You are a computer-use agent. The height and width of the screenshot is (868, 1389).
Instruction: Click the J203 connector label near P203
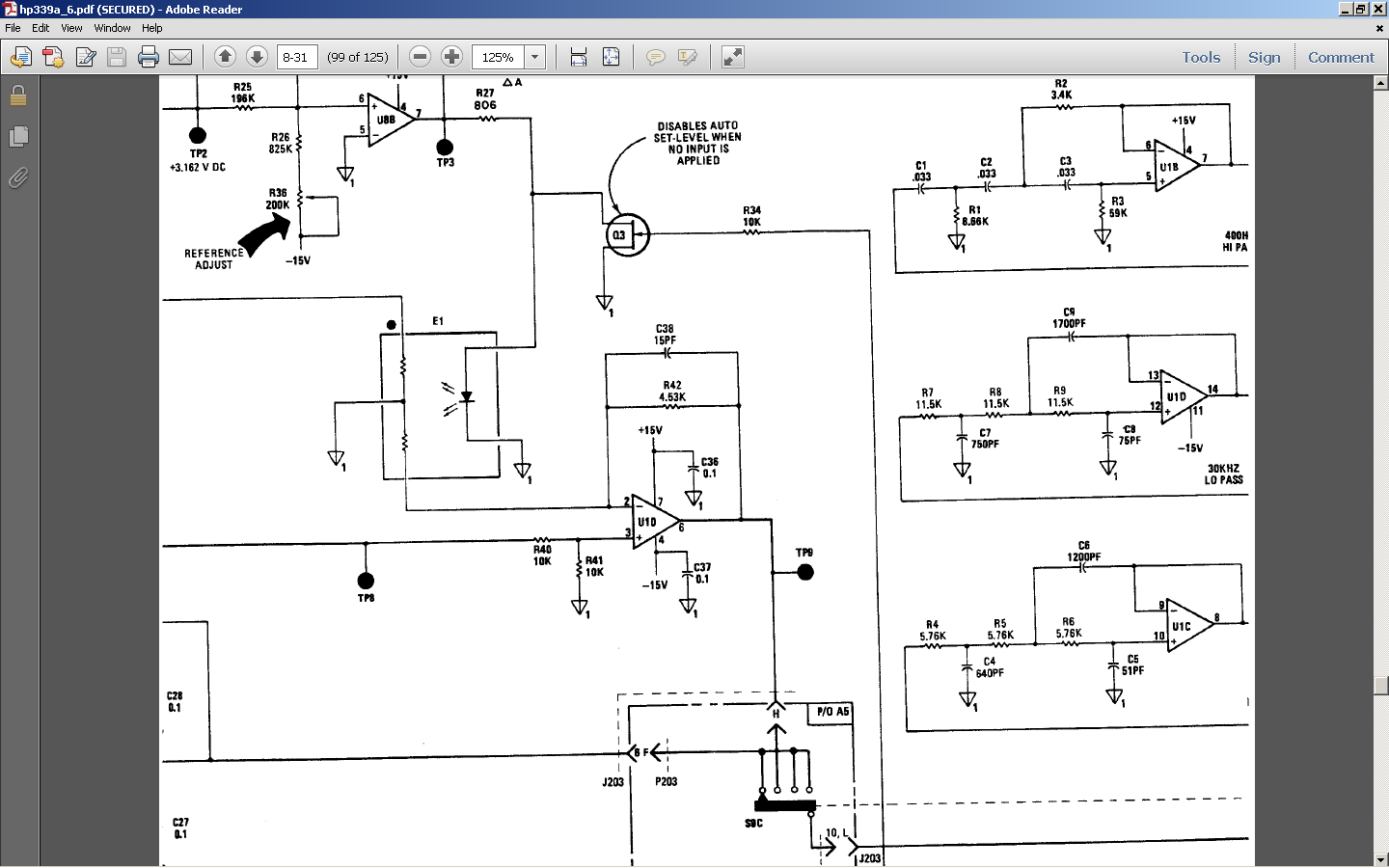click(613, 782)
